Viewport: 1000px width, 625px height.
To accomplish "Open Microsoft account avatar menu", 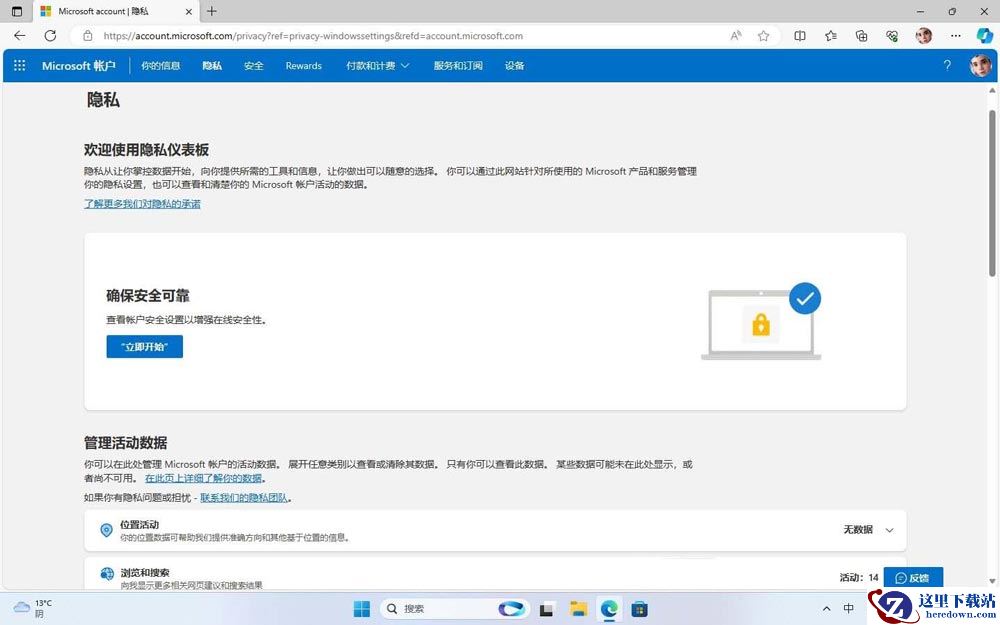I will coord(980,65).
